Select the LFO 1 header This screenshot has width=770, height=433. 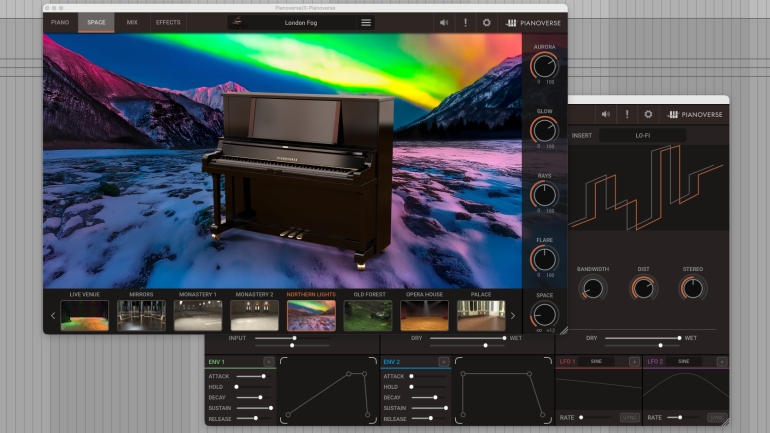(567, 361)
